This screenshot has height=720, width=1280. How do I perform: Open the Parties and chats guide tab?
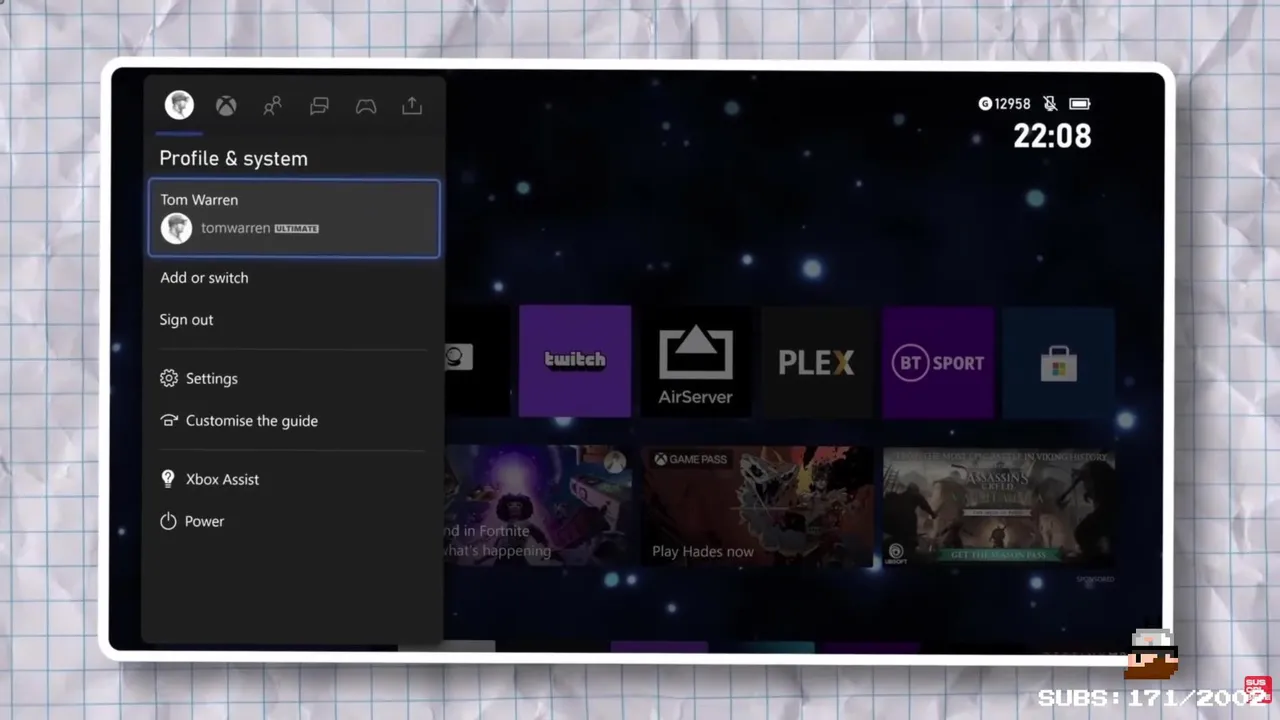point(319,106)
